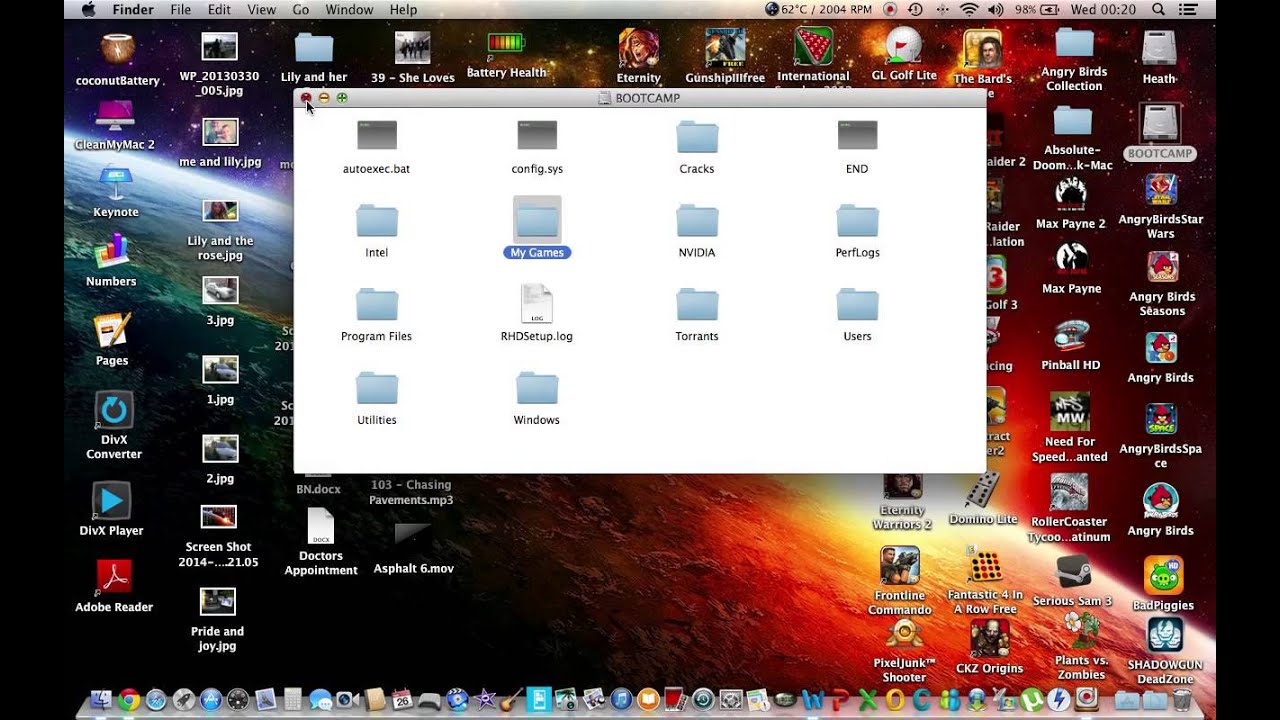Open iTunes in the Dock
The image size is (1280, 720).
(619, 700)
